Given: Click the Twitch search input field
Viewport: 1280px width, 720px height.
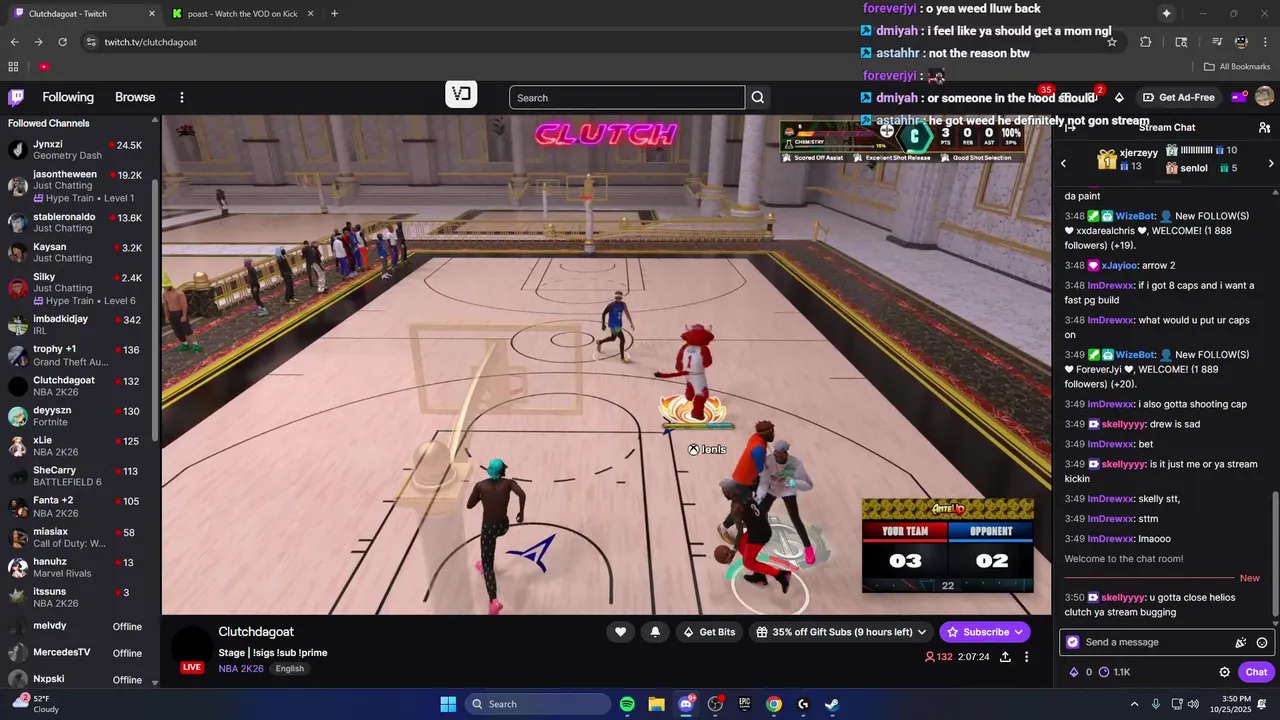Looking at the screenshot, I should point(627,97).
